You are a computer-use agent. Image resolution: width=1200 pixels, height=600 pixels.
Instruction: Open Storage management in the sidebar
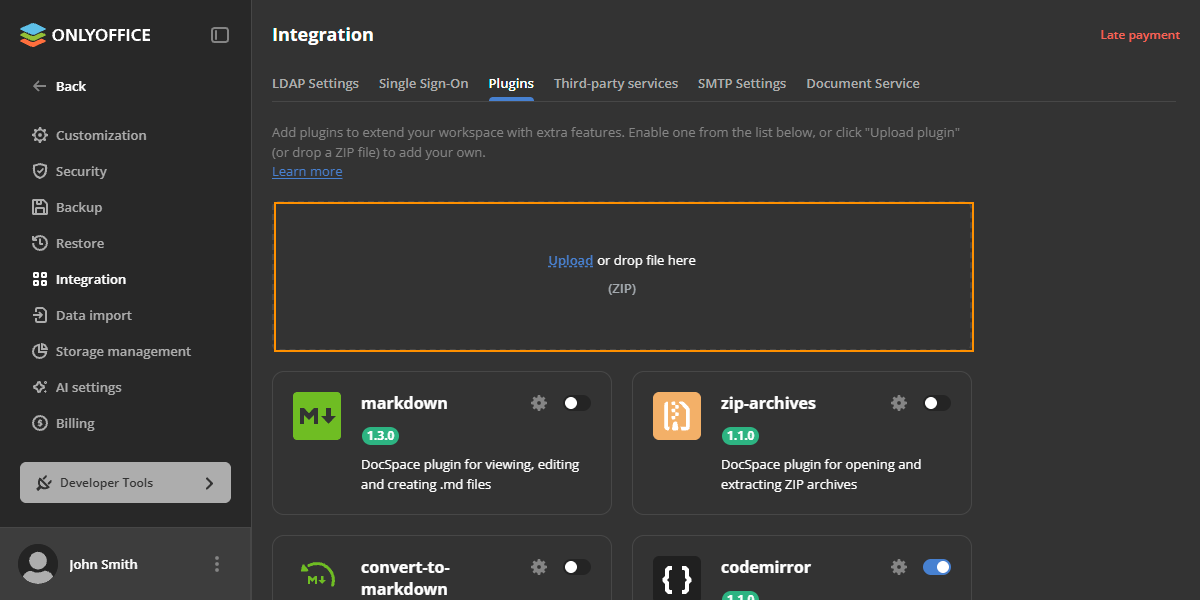125,351
